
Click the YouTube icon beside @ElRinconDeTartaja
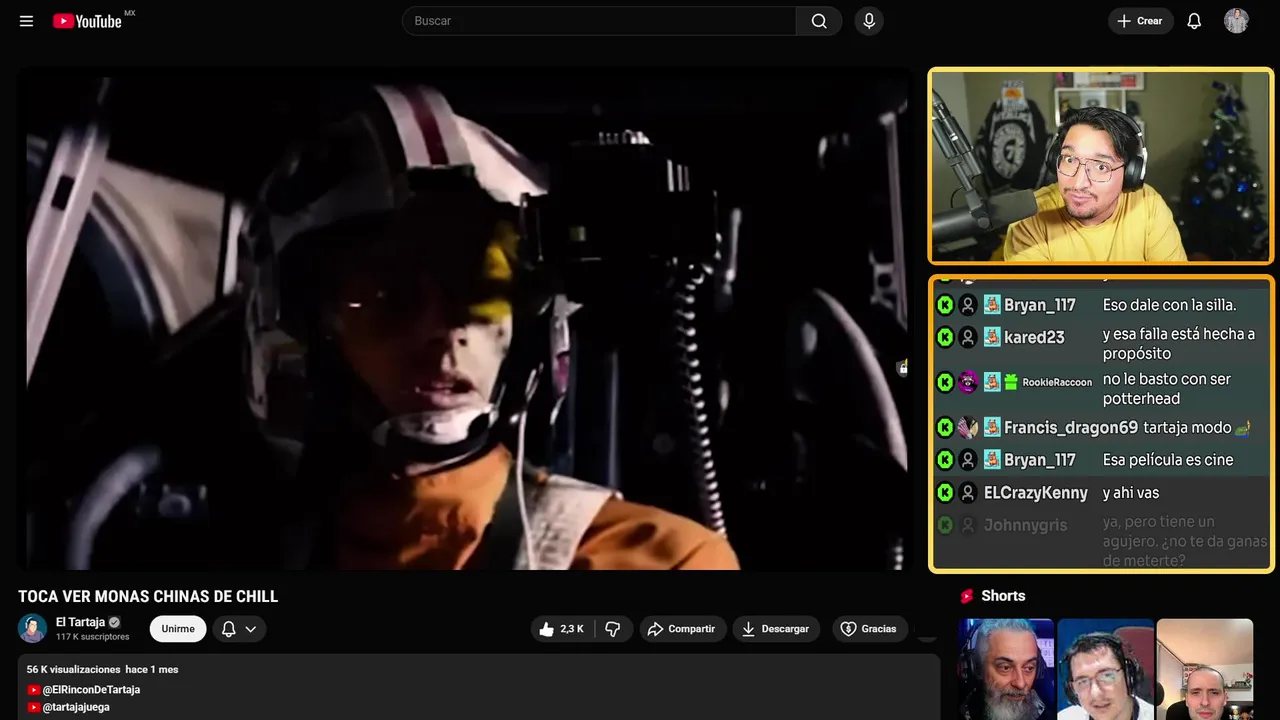coord(34,690)
